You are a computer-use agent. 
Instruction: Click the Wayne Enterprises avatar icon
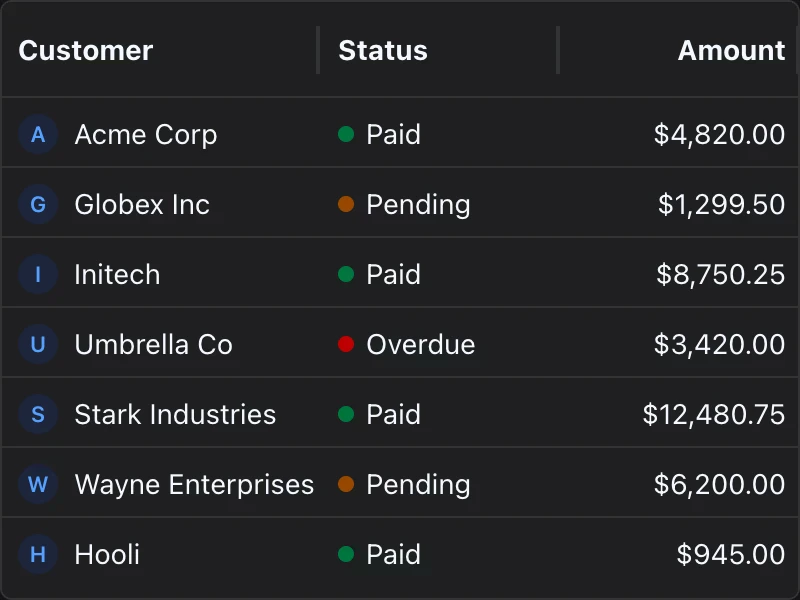click(x=38, y=484)
